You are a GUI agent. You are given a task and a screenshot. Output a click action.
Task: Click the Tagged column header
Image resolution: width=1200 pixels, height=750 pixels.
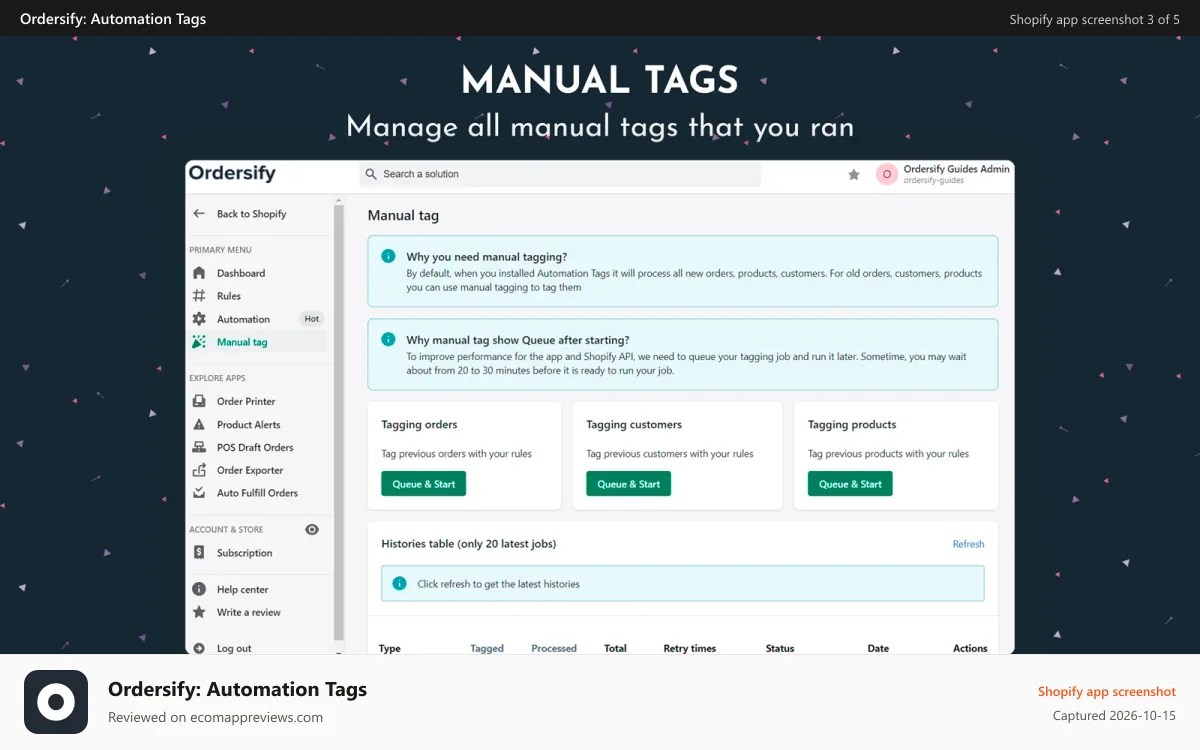pos(487,648)
